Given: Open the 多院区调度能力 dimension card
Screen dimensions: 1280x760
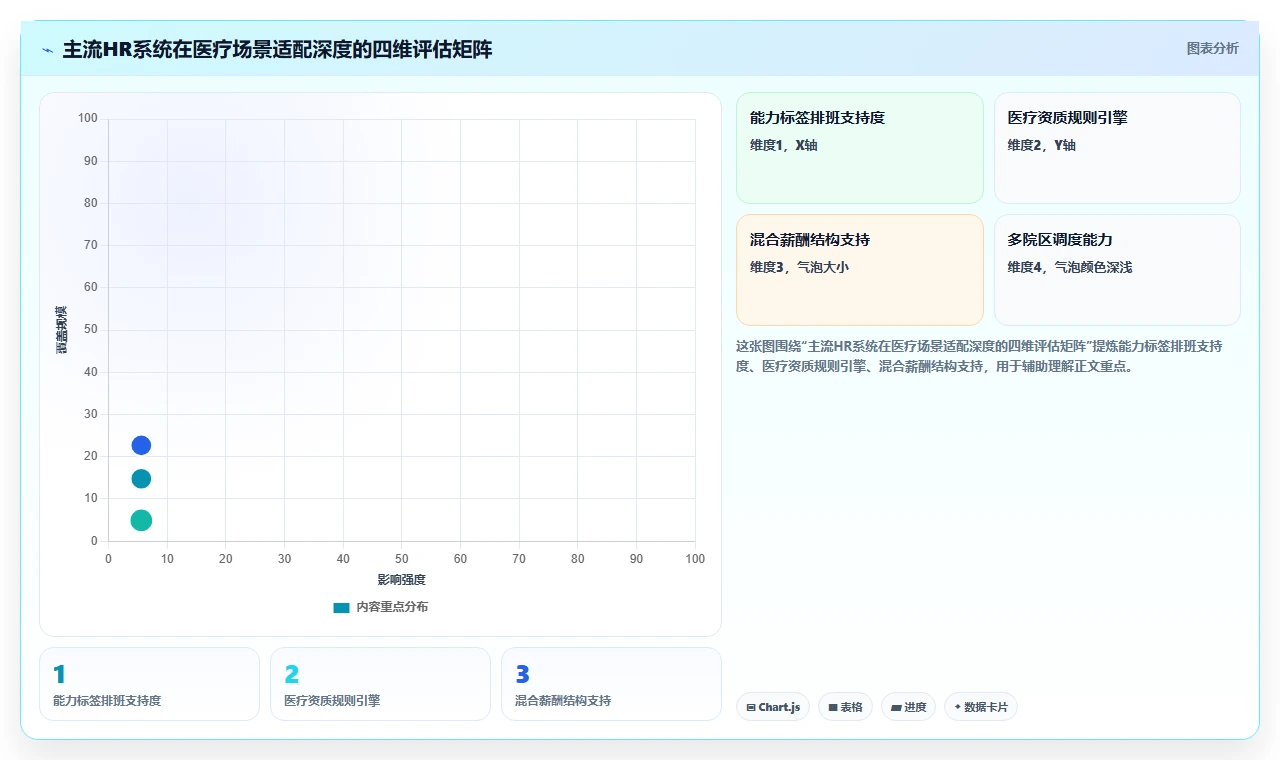Looking at the screenshot, I should 1117,270.
